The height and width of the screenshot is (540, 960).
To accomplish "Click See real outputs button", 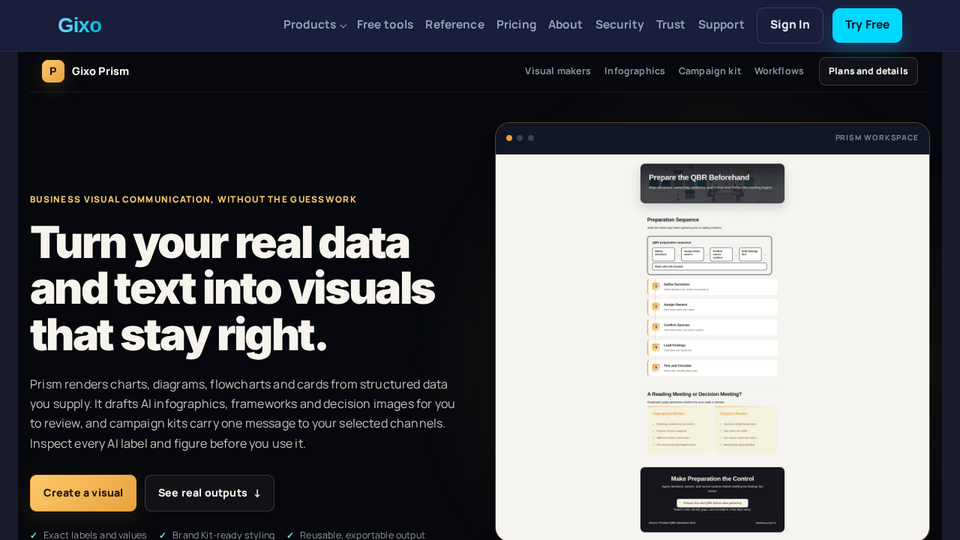I will click(x=209, y=493).
